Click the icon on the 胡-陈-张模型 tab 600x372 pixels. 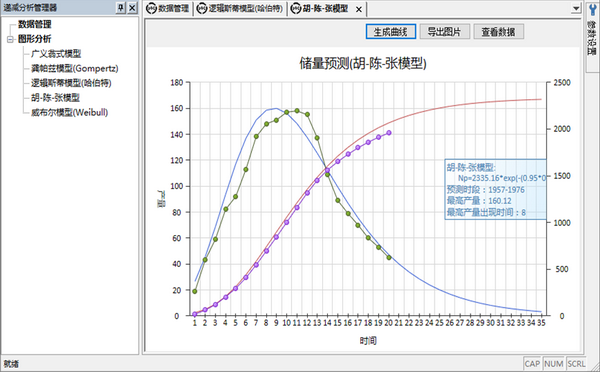click(296, 8)
